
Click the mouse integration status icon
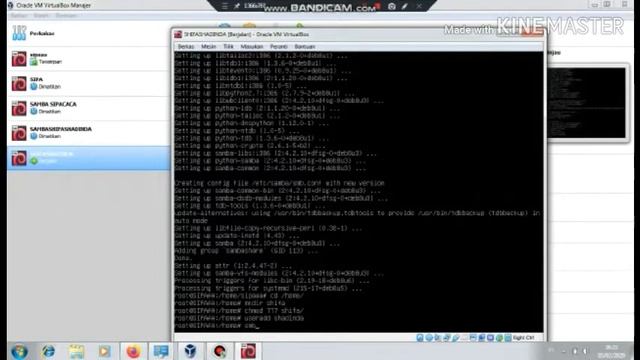(x=499, y=338)
